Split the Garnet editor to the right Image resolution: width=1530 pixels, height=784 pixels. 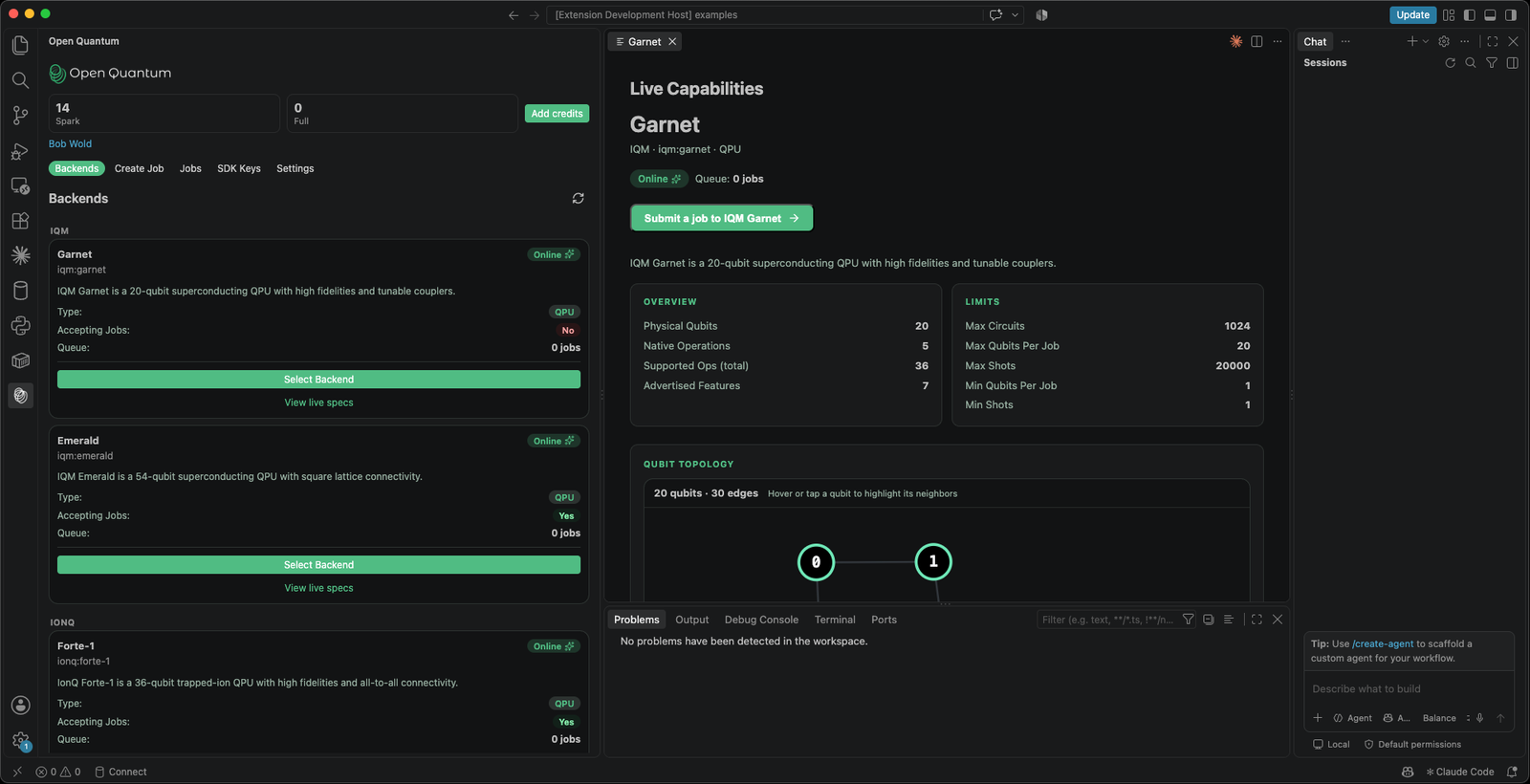(x=1257, y=41)
